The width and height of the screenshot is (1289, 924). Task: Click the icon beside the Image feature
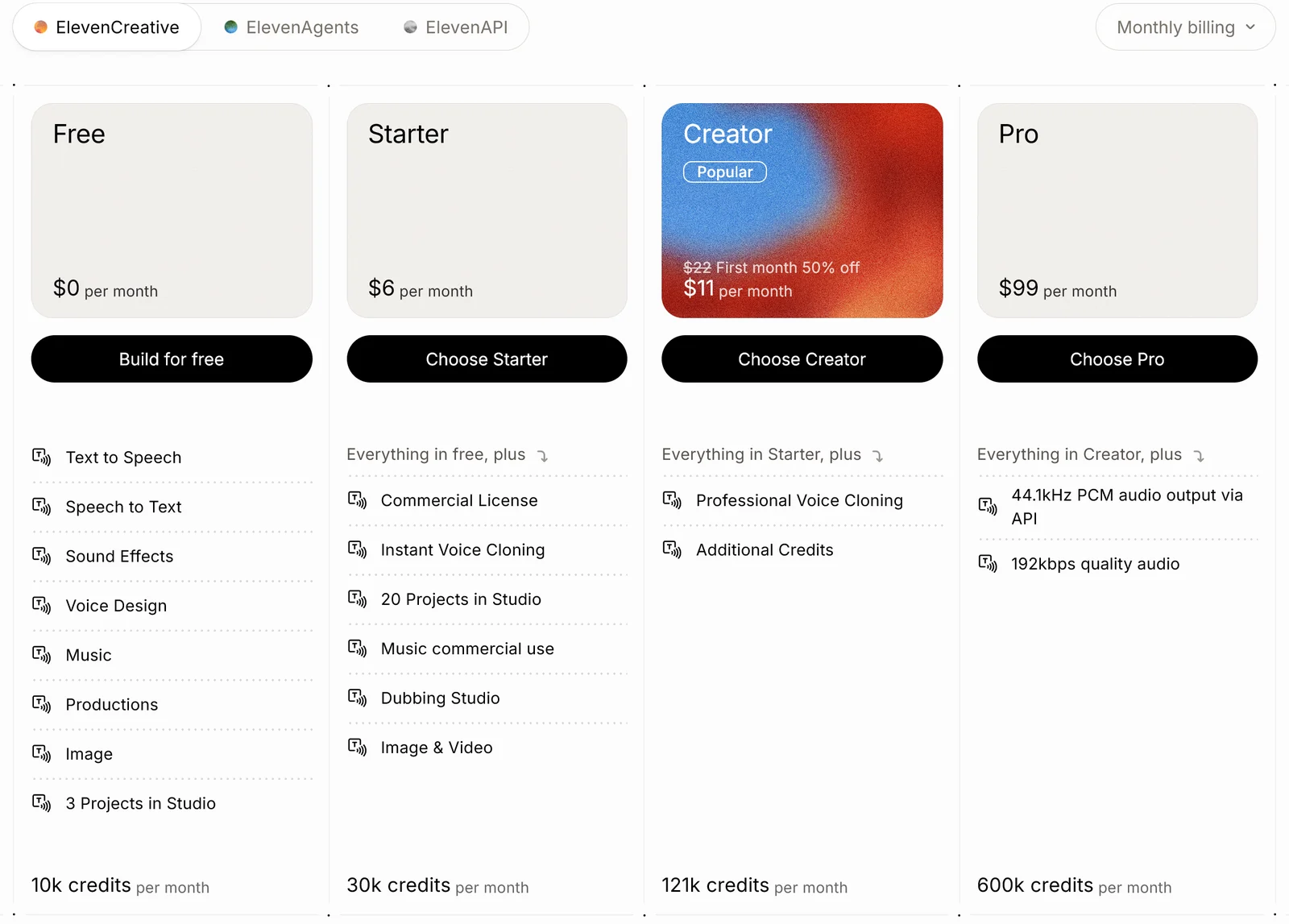[x=42, y=753]
